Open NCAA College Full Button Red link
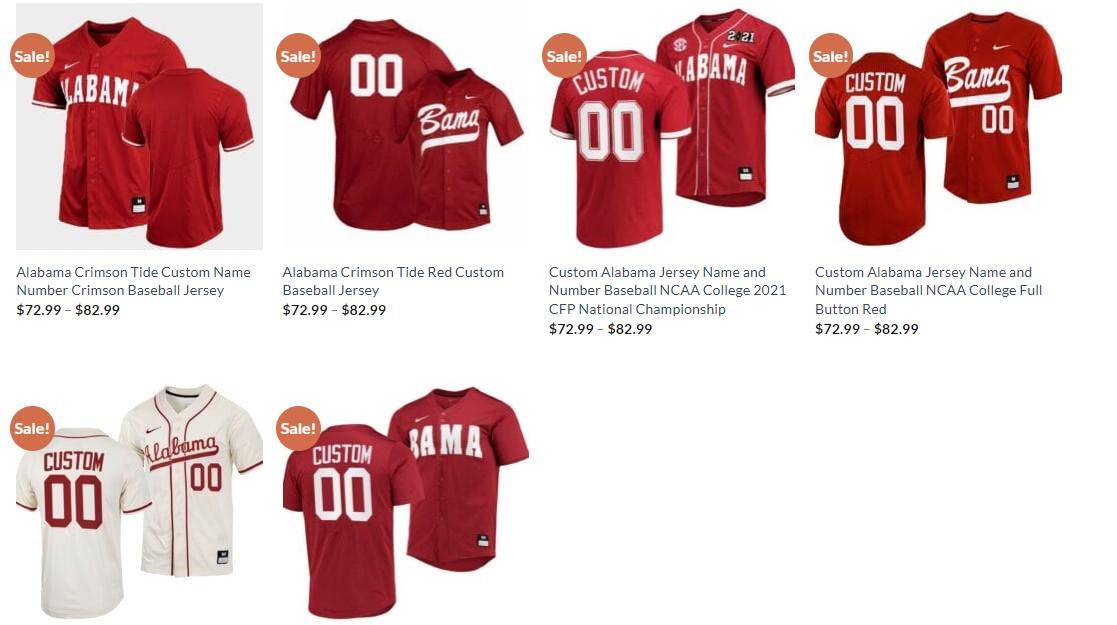Image resolution: width=1117 pixels, height=625 pixels. coord(928,290)
